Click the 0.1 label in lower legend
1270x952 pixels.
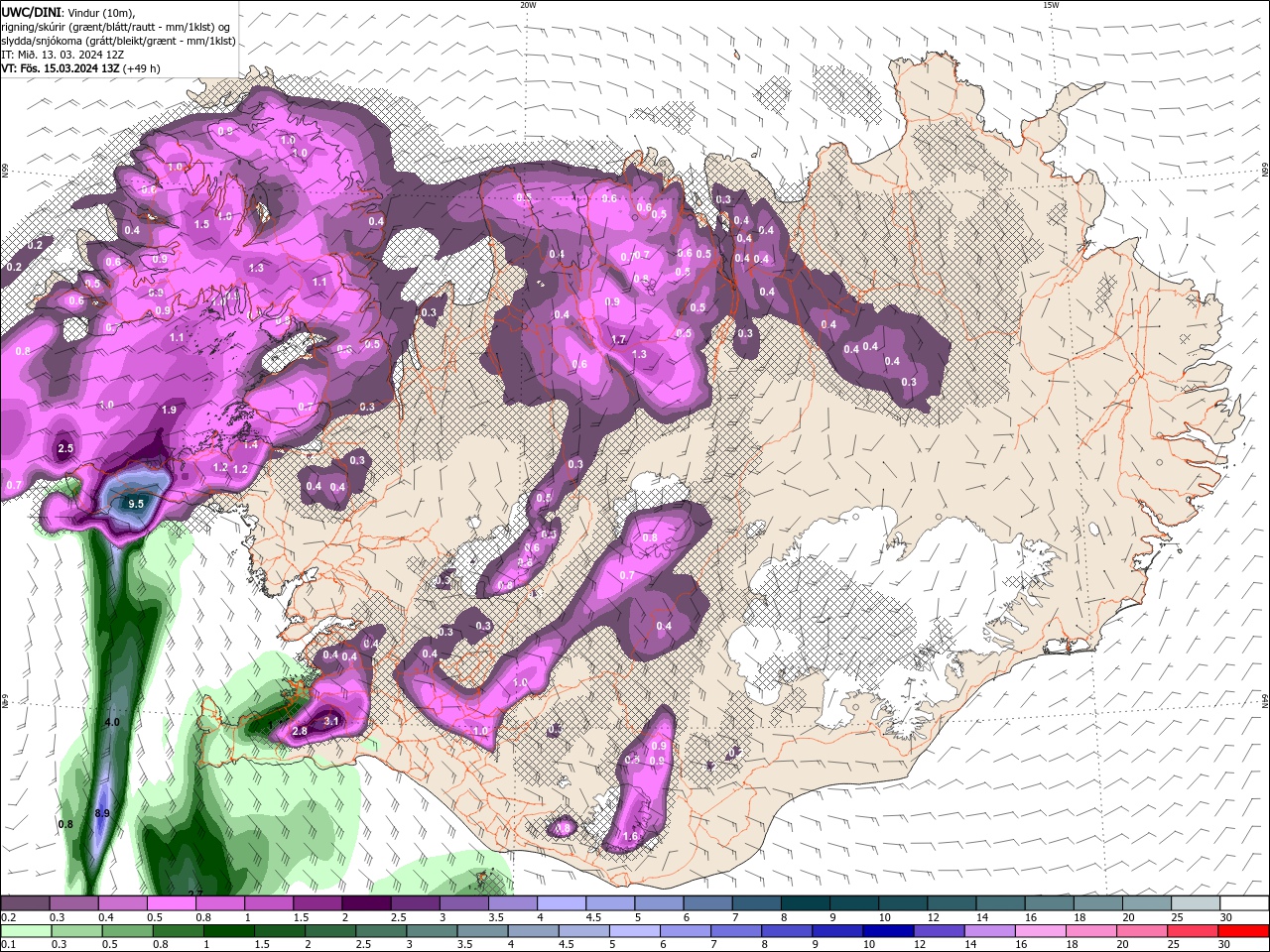(7, 945)
